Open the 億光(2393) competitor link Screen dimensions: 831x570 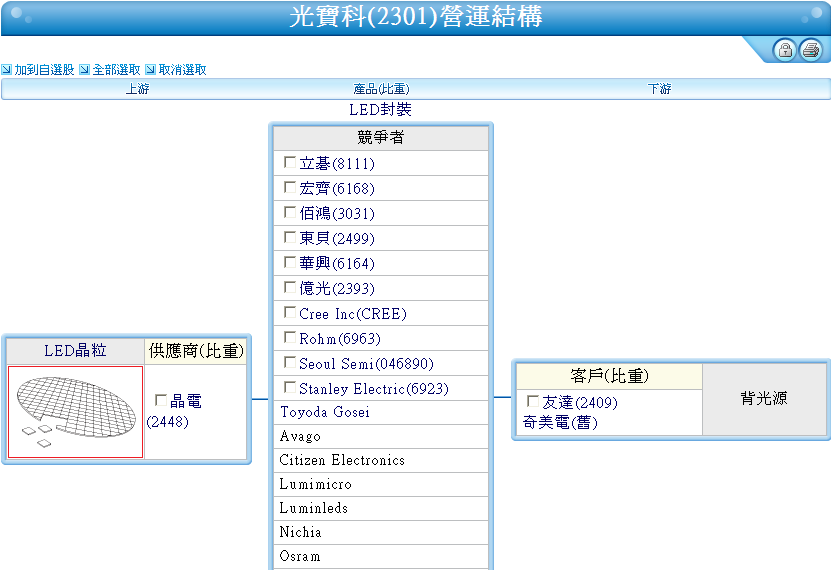(x=337, y=288)
